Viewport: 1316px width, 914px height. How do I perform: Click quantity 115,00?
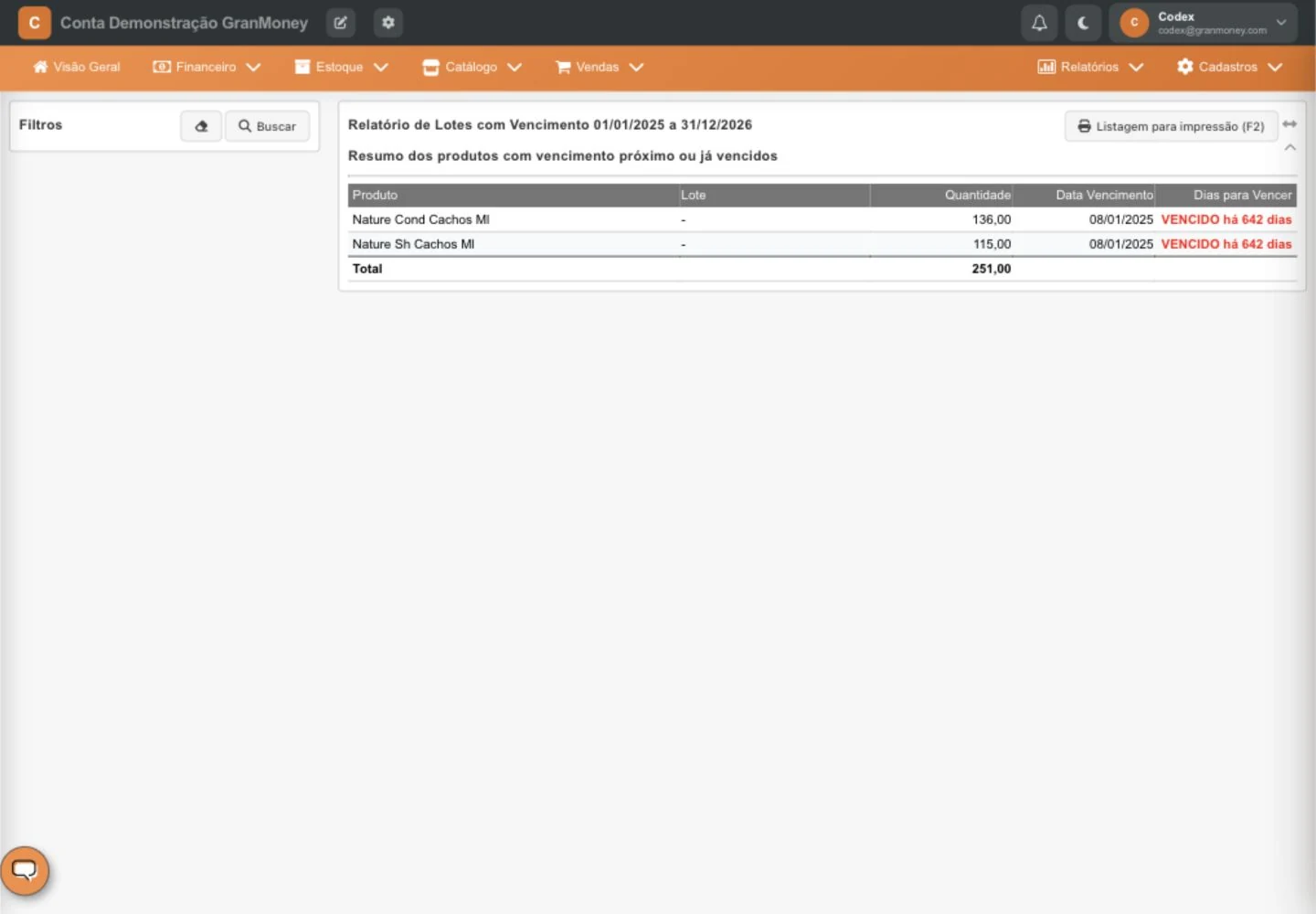point(992,244)
